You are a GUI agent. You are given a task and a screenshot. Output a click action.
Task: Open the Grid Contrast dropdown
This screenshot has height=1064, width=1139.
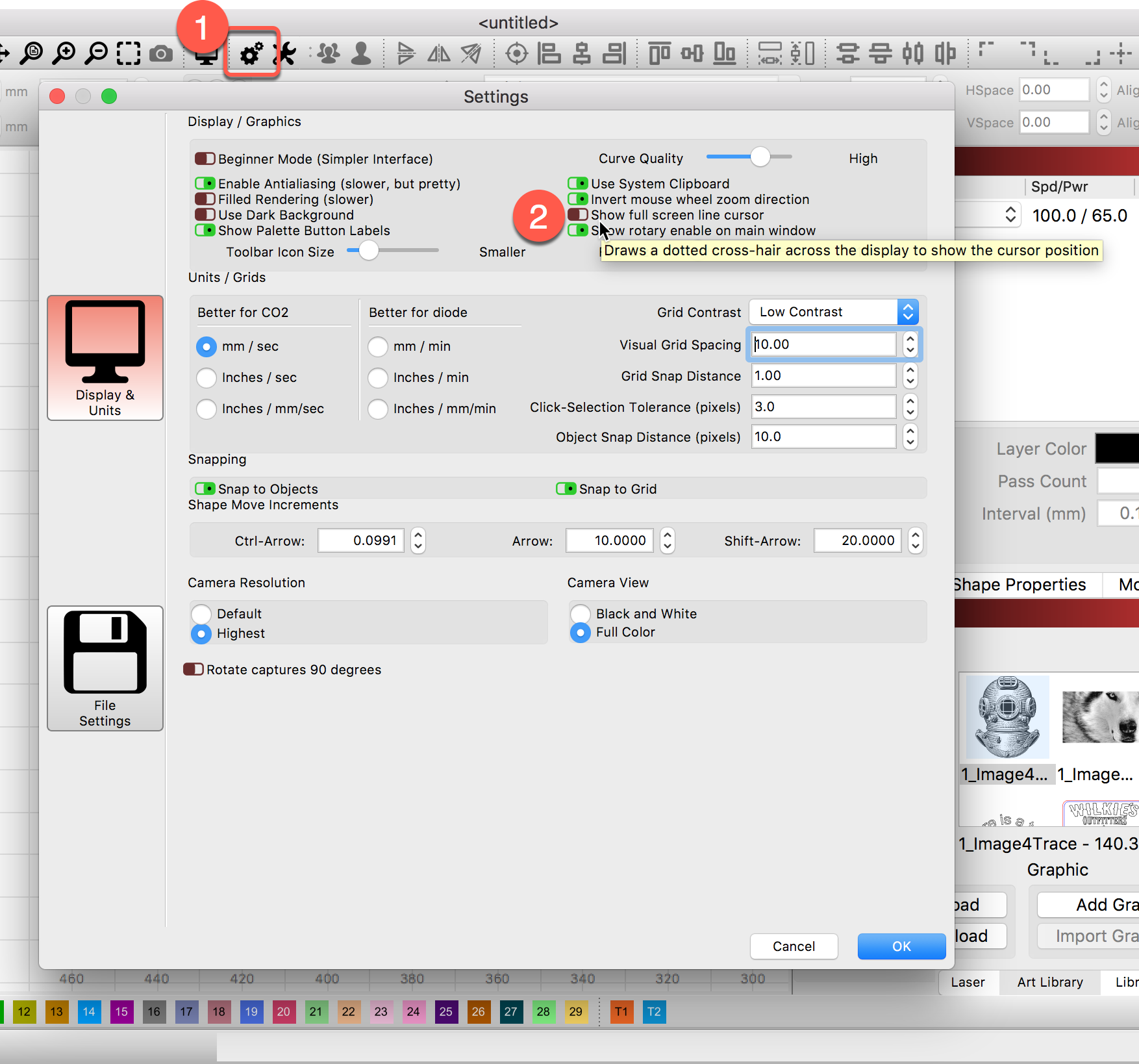coord(834,312)
